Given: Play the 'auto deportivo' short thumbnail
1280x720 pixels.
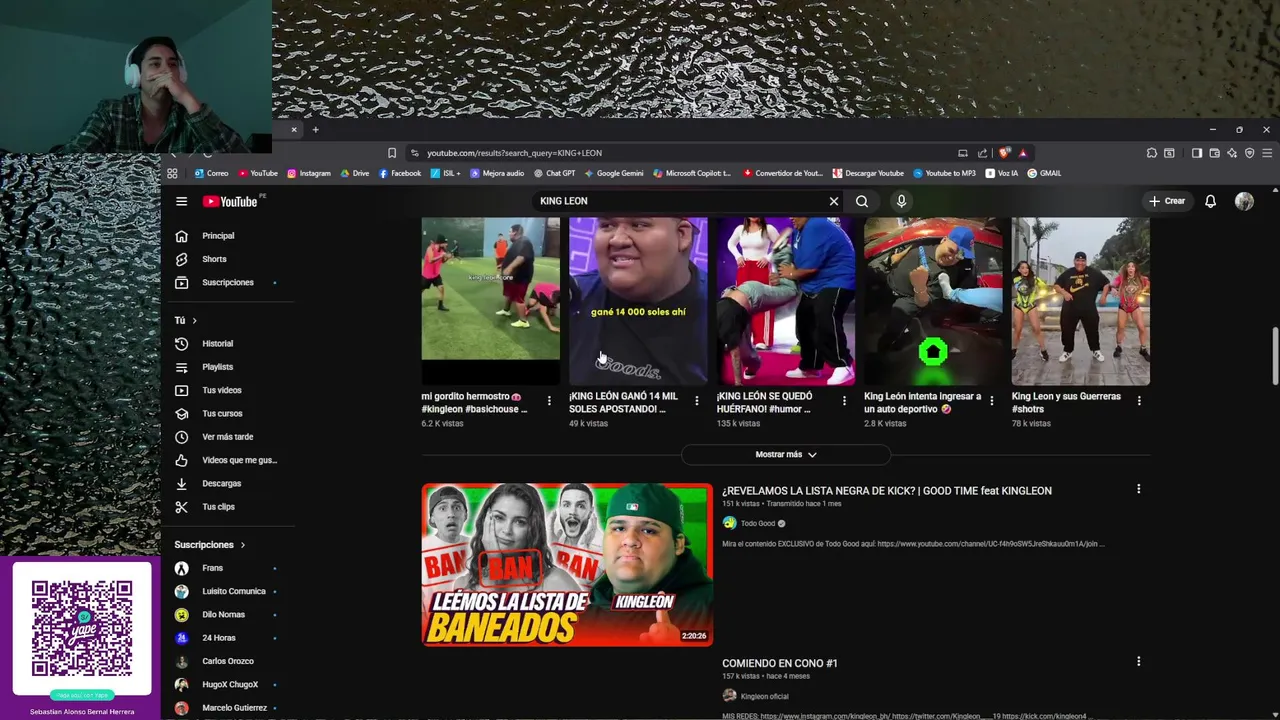Looking at the screenshot, I should pos(933,300).
